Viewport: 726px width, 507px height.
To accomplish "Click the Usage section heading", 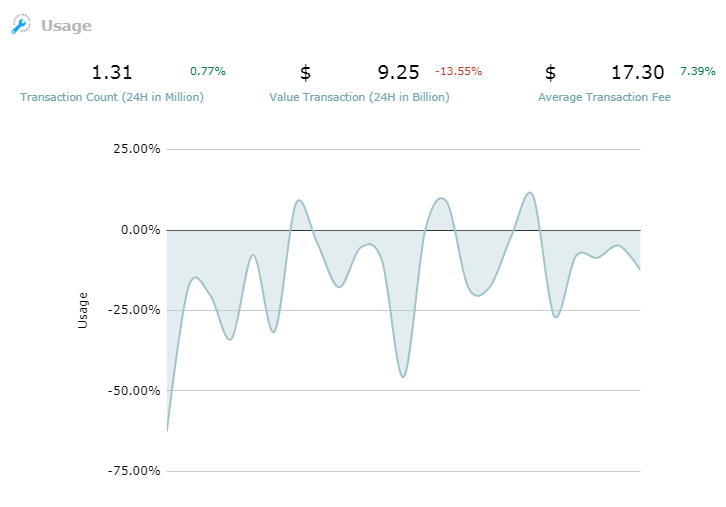I will [66, 26].
